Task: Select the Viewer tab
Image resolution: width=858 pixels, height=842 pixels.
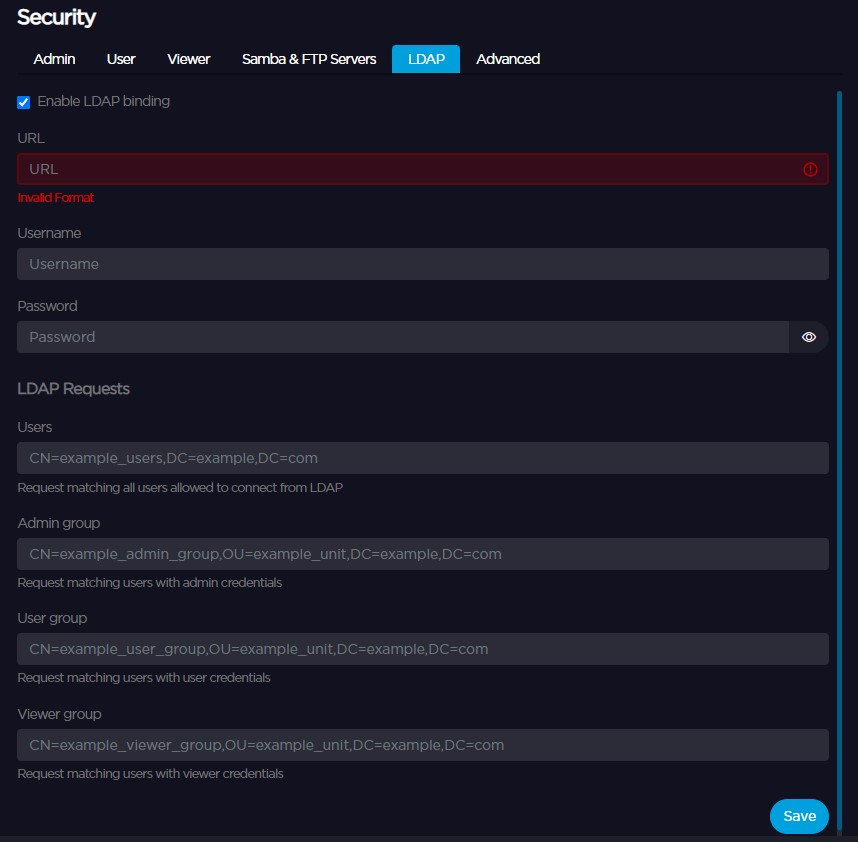Action: point(188,59)
